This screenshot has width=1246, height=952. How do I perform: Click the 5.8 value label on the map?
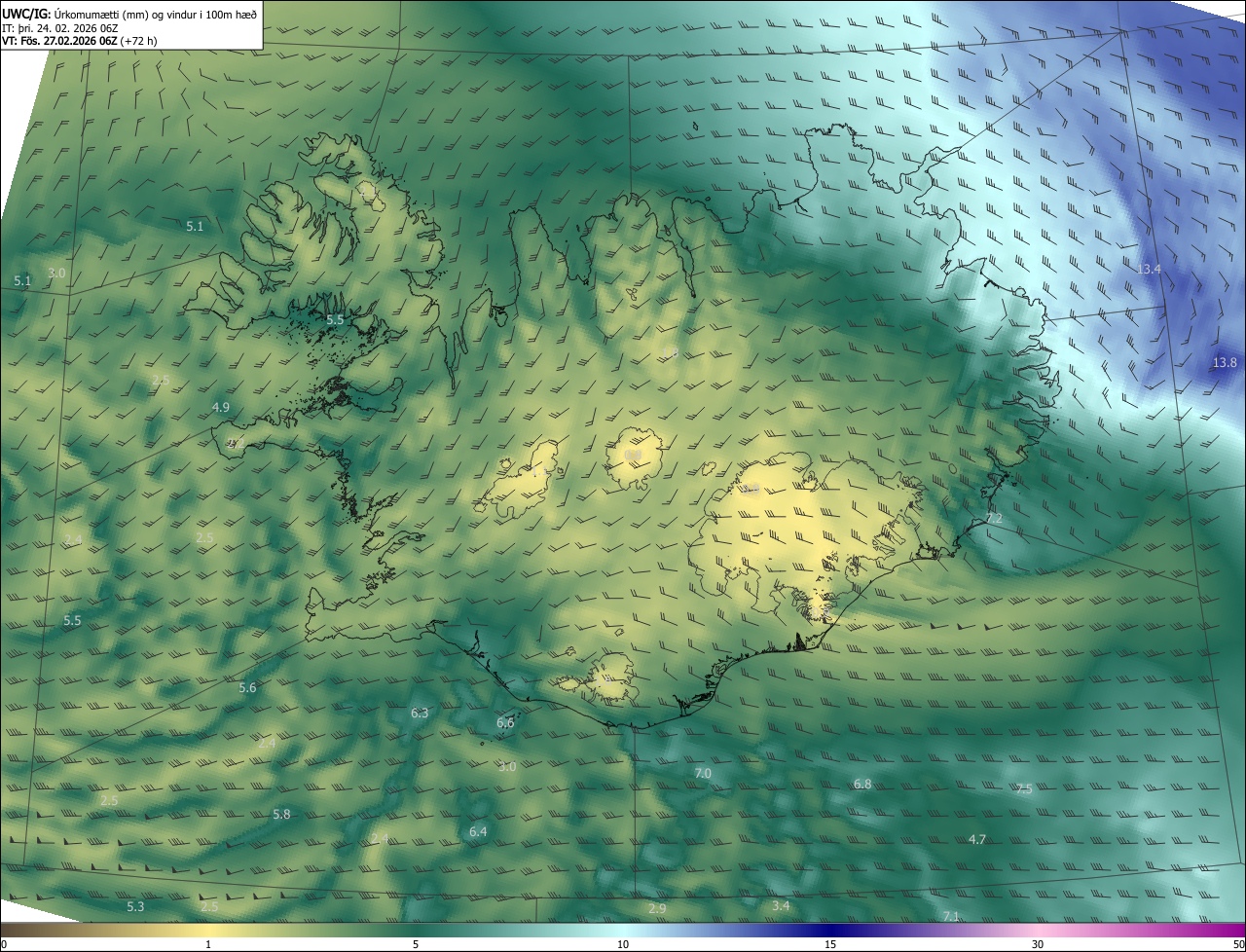tap(281, 815)
